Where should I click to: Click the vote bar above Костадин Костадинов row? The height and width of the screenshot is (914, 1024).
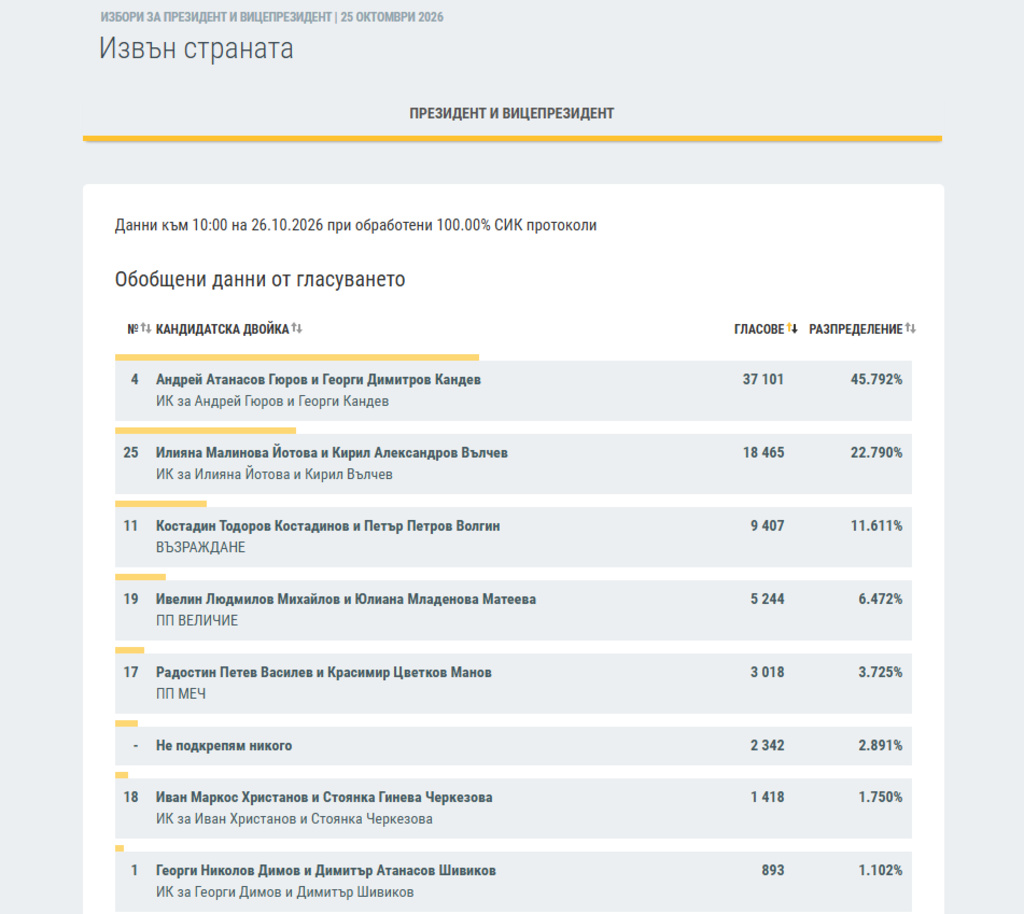point(161,504)
